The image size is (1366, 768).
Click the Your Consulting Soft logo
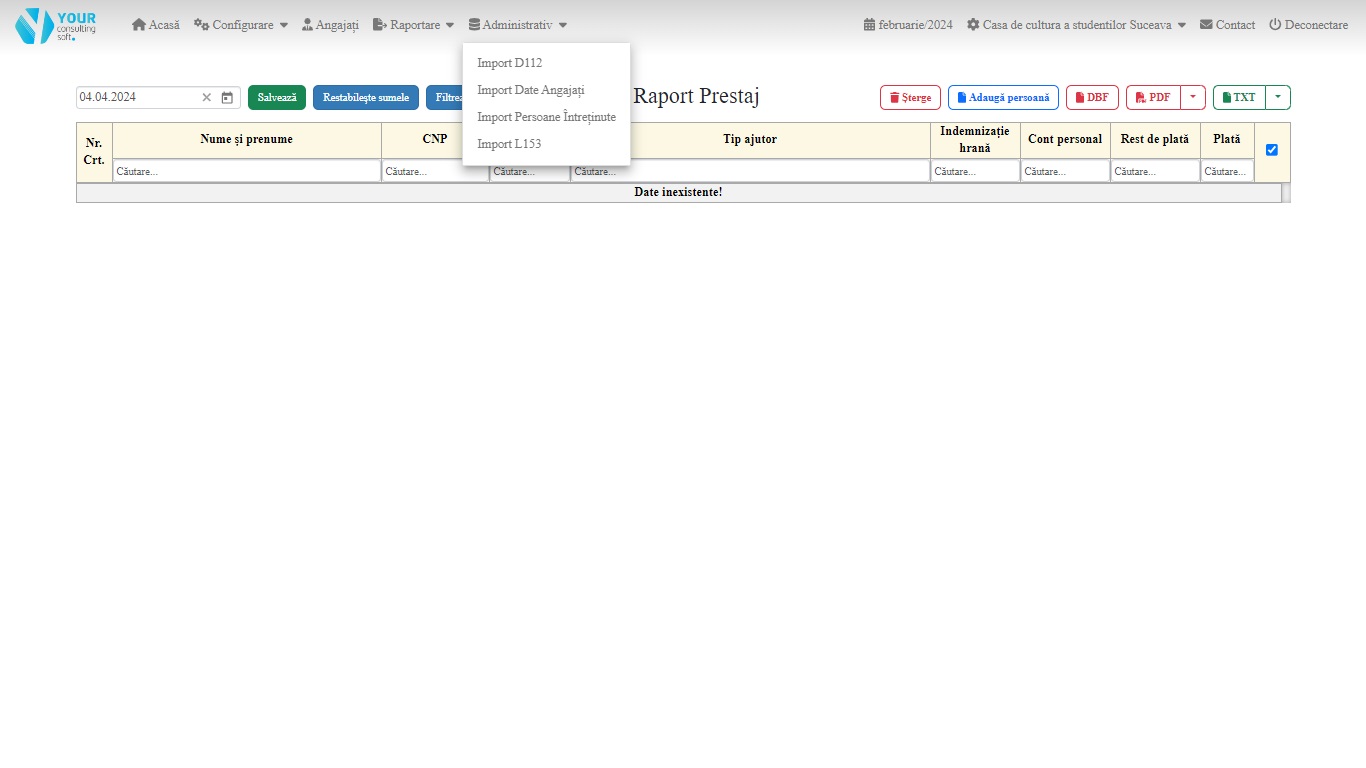point(55,25)
